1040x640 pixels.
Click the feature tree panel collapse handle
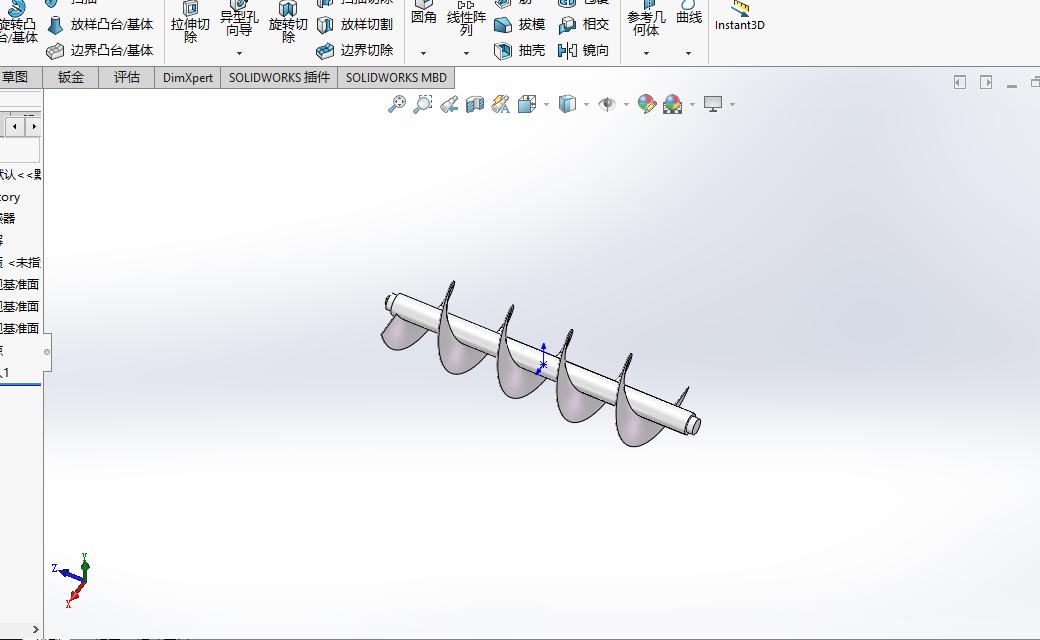(x=47, y=352)
